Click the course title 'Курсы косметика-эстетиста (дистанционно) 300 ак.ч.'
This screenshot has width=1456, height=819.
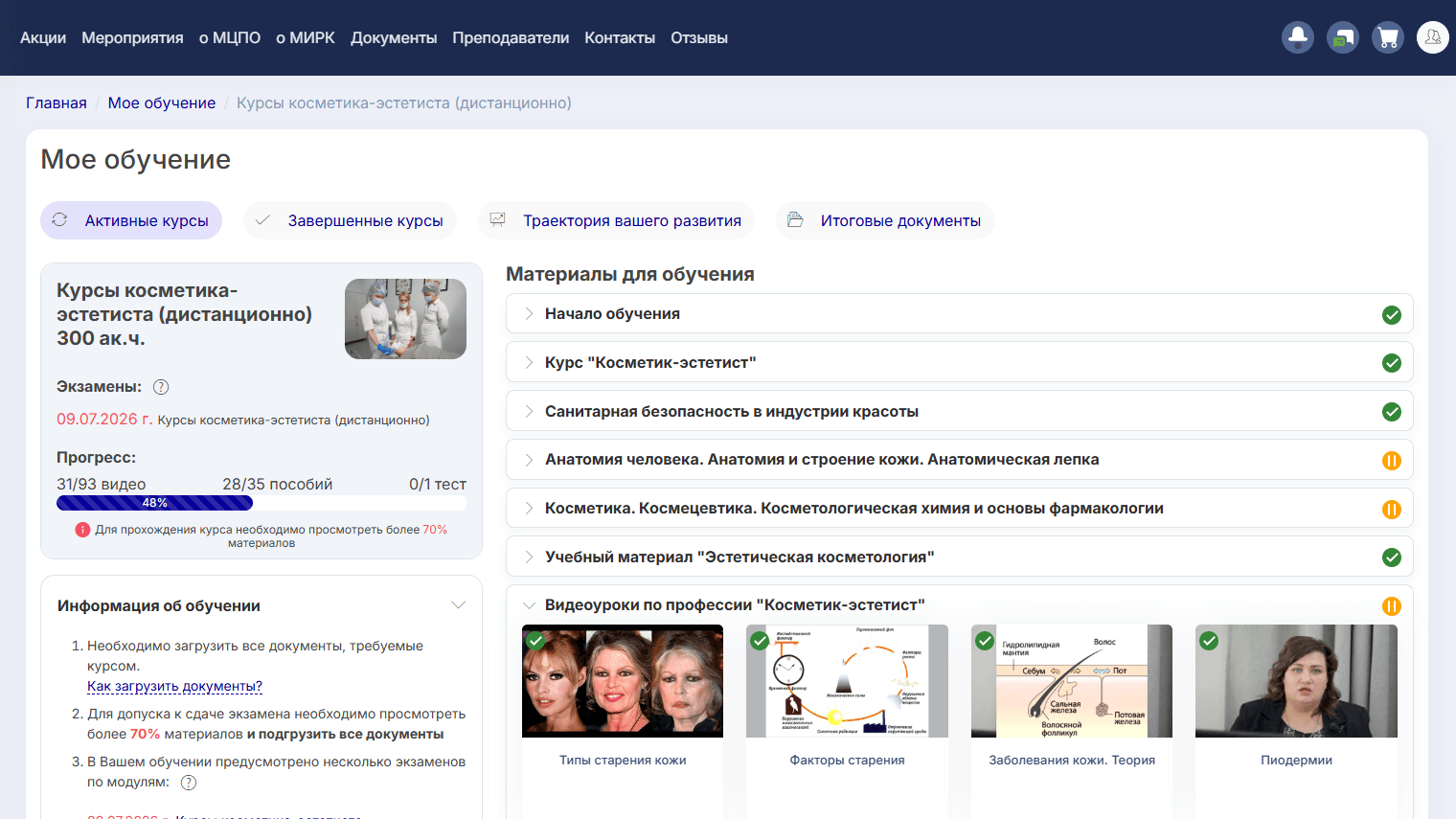(x=184, y=314)
